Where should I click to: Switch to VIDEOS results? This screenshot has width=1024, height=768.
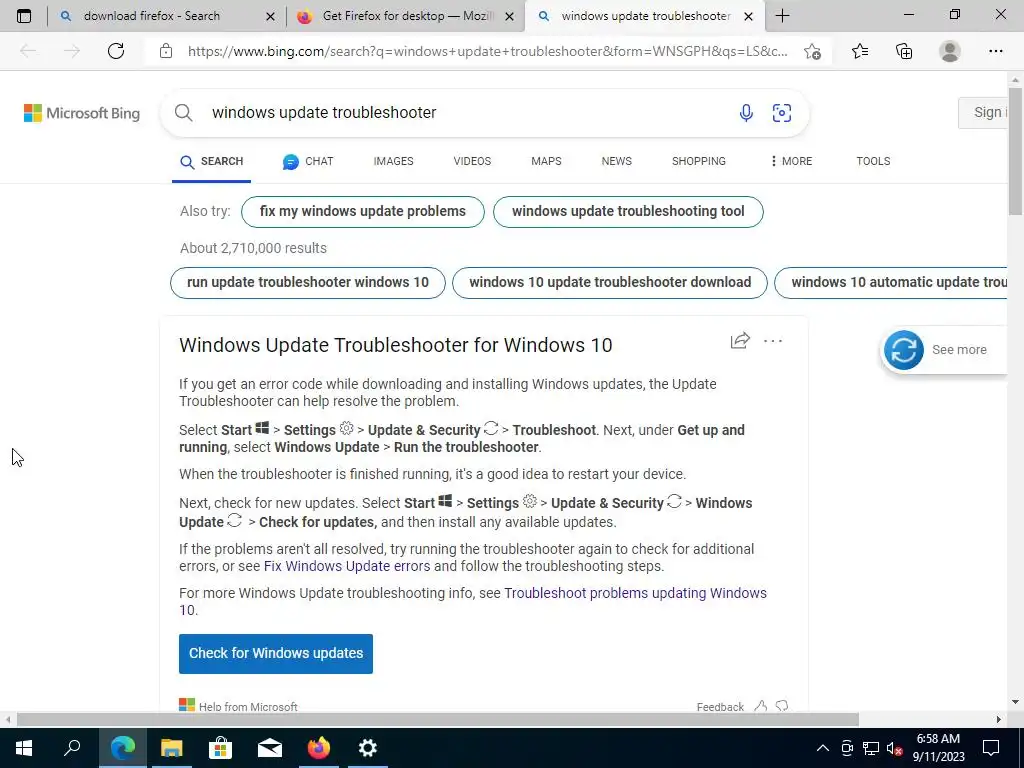[x=472, y=161]
